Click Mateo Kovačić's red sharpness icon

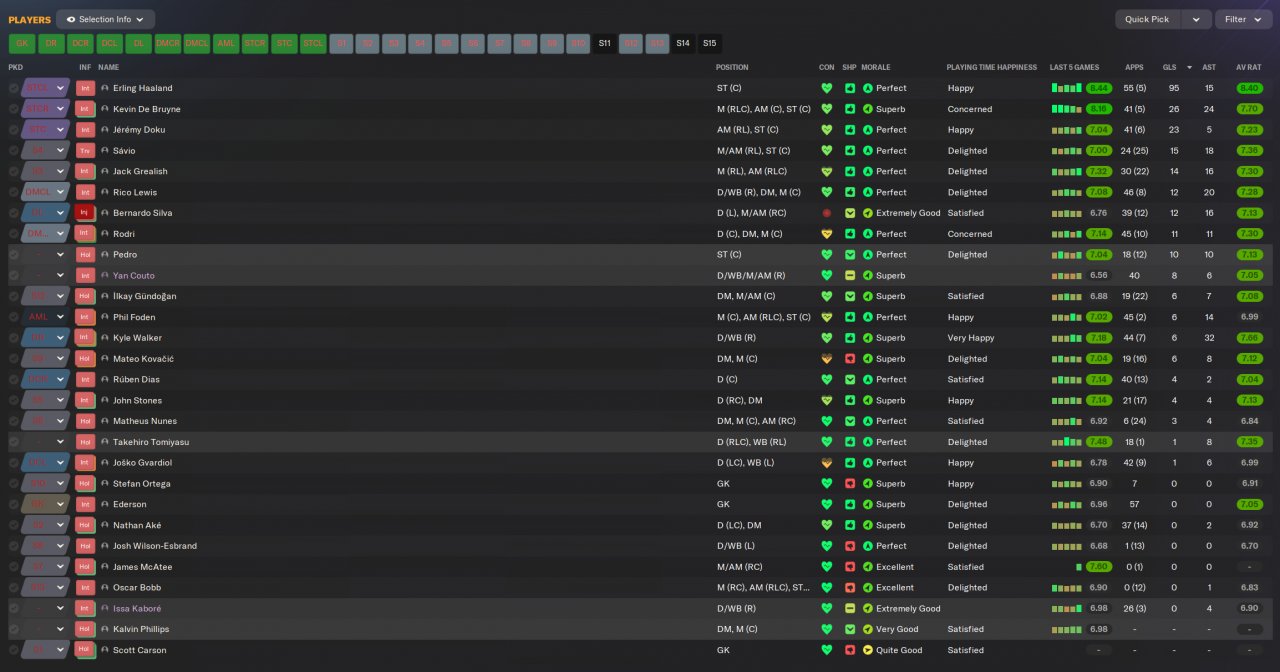850,359
